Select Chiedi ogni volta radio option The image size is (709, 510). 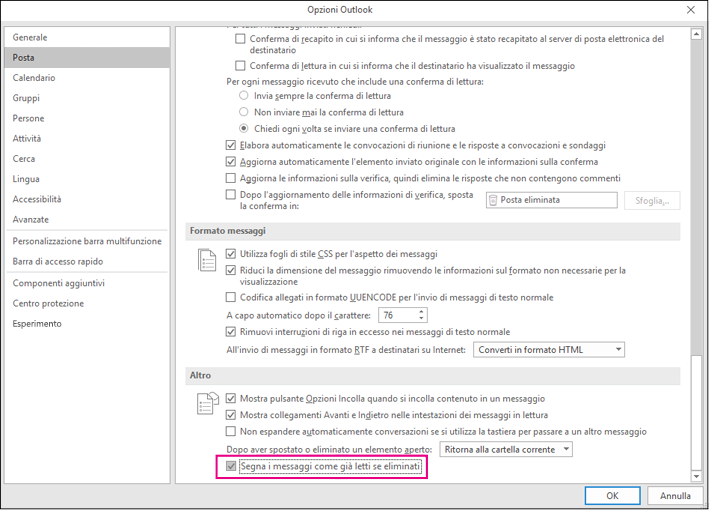click(244, 128)
